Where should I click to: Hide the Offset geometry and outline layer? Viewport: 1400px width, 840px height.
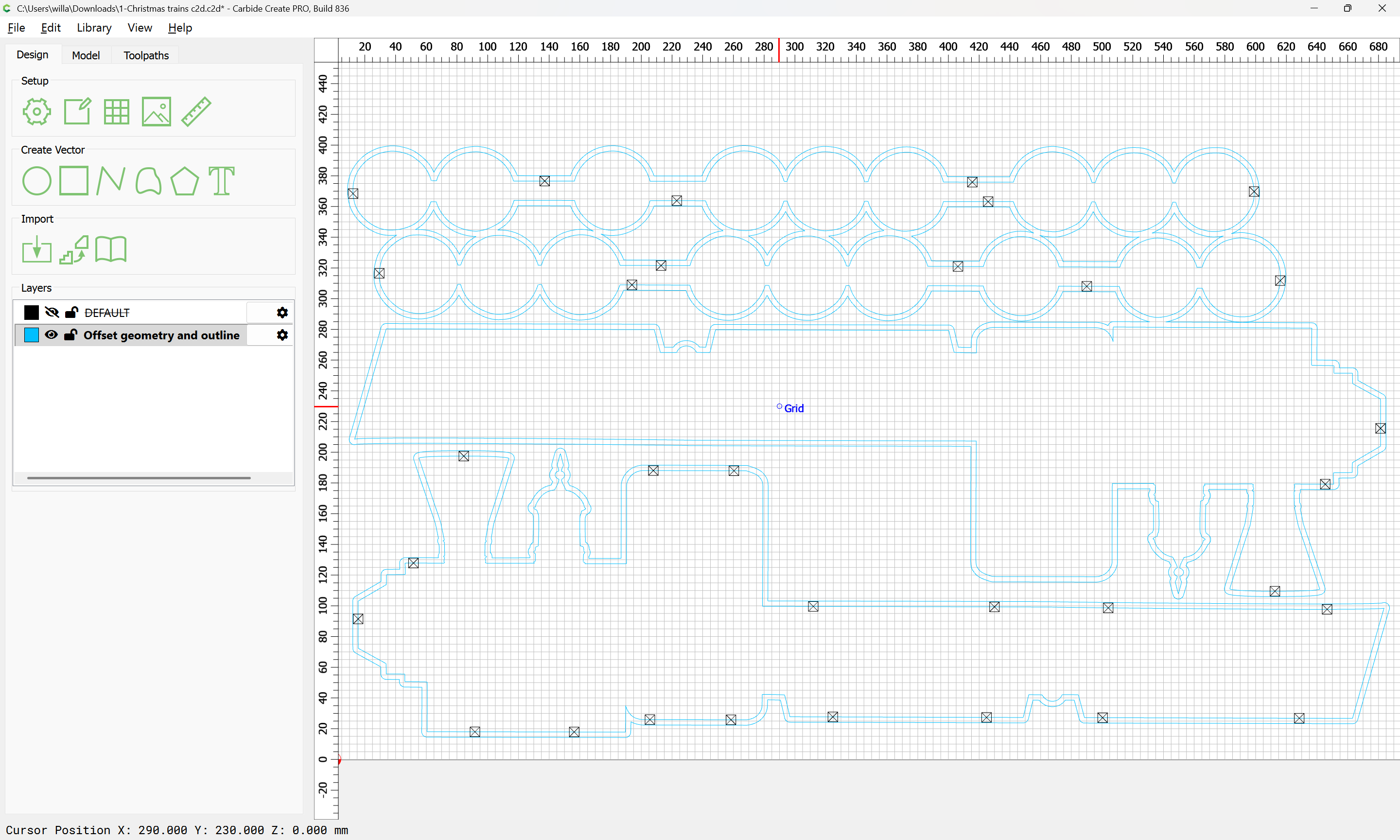[x=52, y=335]
